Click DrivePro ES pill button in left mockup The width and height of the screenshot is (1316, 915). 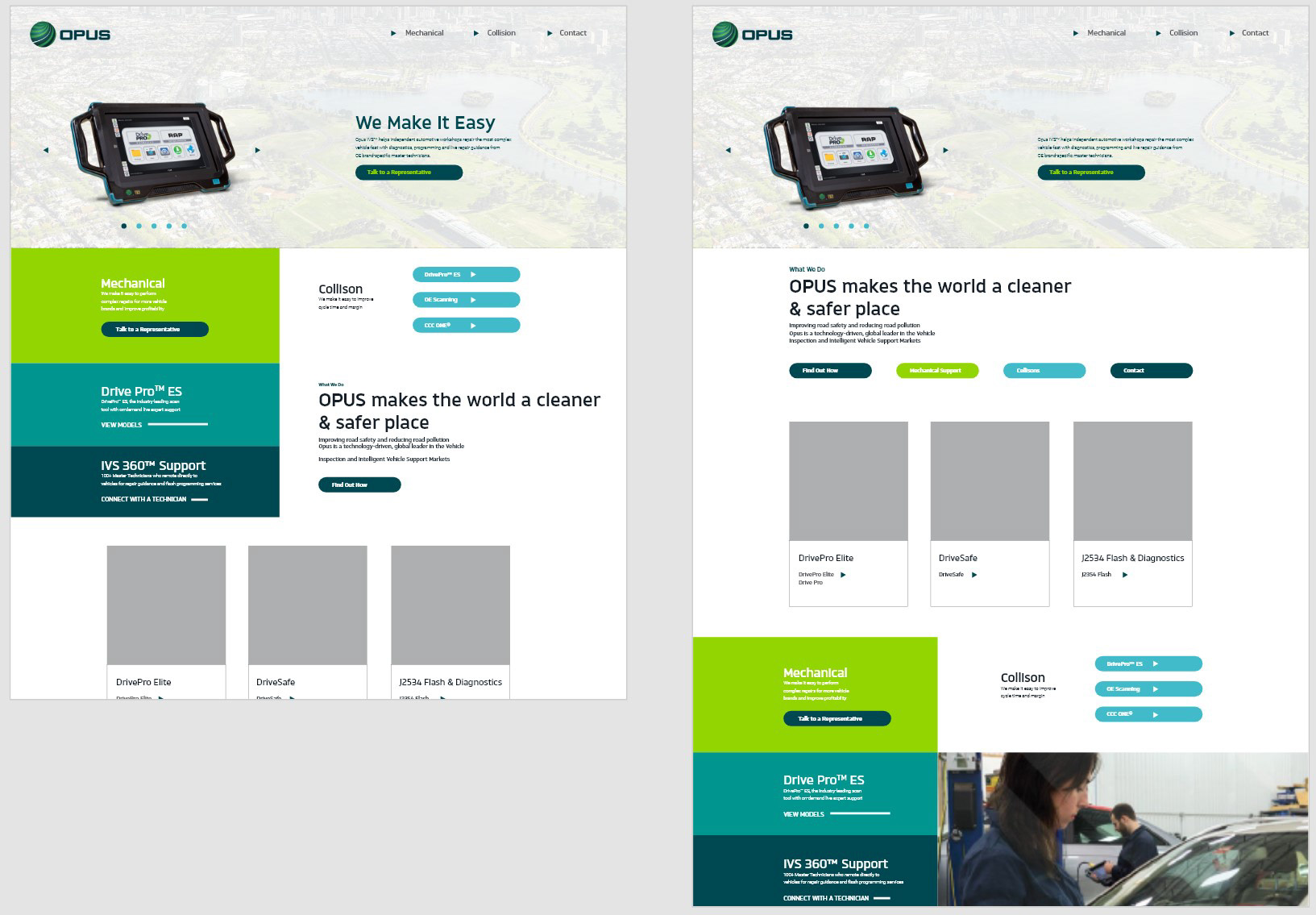(467, 274)
